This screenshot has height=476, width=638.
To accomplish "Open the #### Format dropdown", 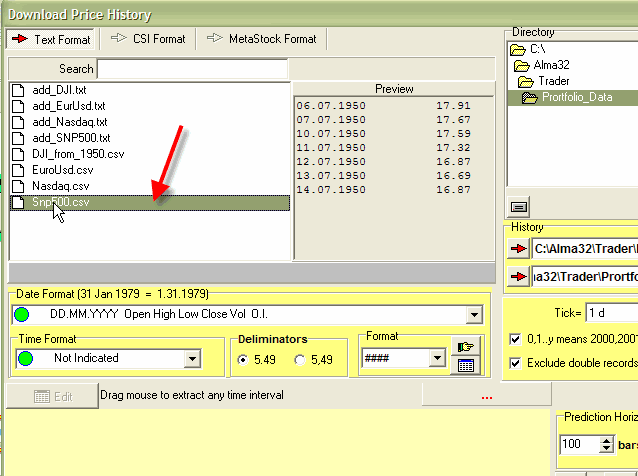I will point(436,358).
